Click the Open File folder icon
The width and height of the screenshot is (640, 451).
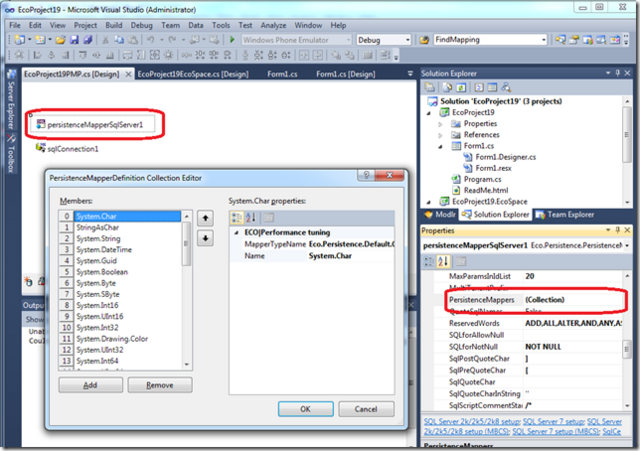coord(60,40)
